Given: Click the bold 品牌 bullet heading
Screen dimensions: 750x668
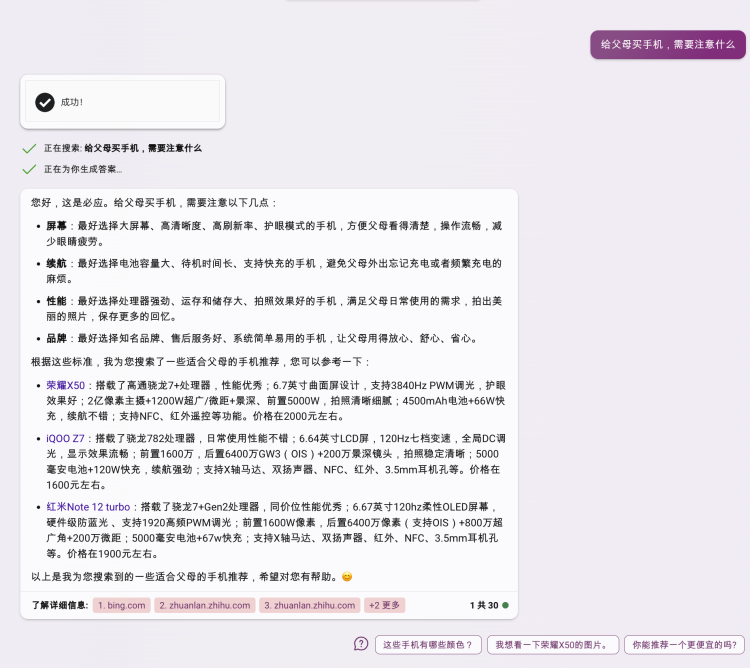Looking at the screenshot, I should click(x=56, y=339).
